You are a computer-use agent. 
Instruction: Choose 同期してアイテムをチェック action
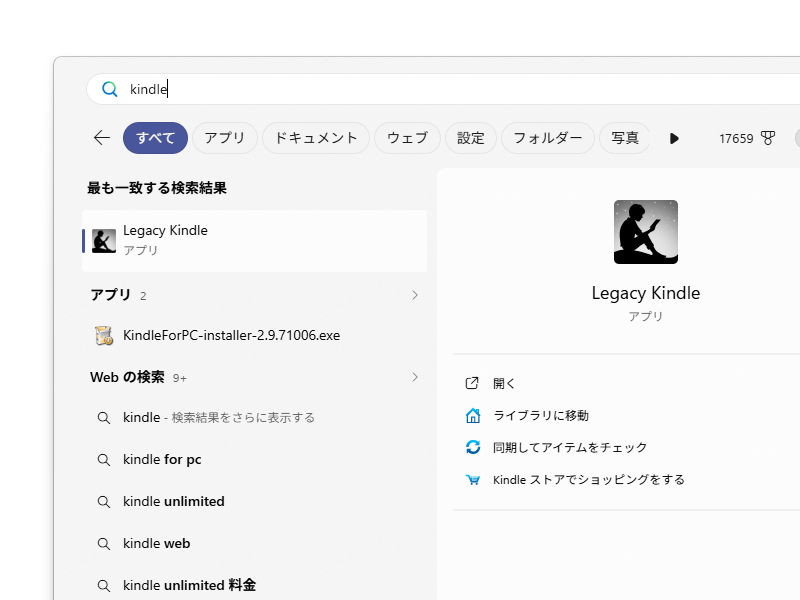(569, 447)
